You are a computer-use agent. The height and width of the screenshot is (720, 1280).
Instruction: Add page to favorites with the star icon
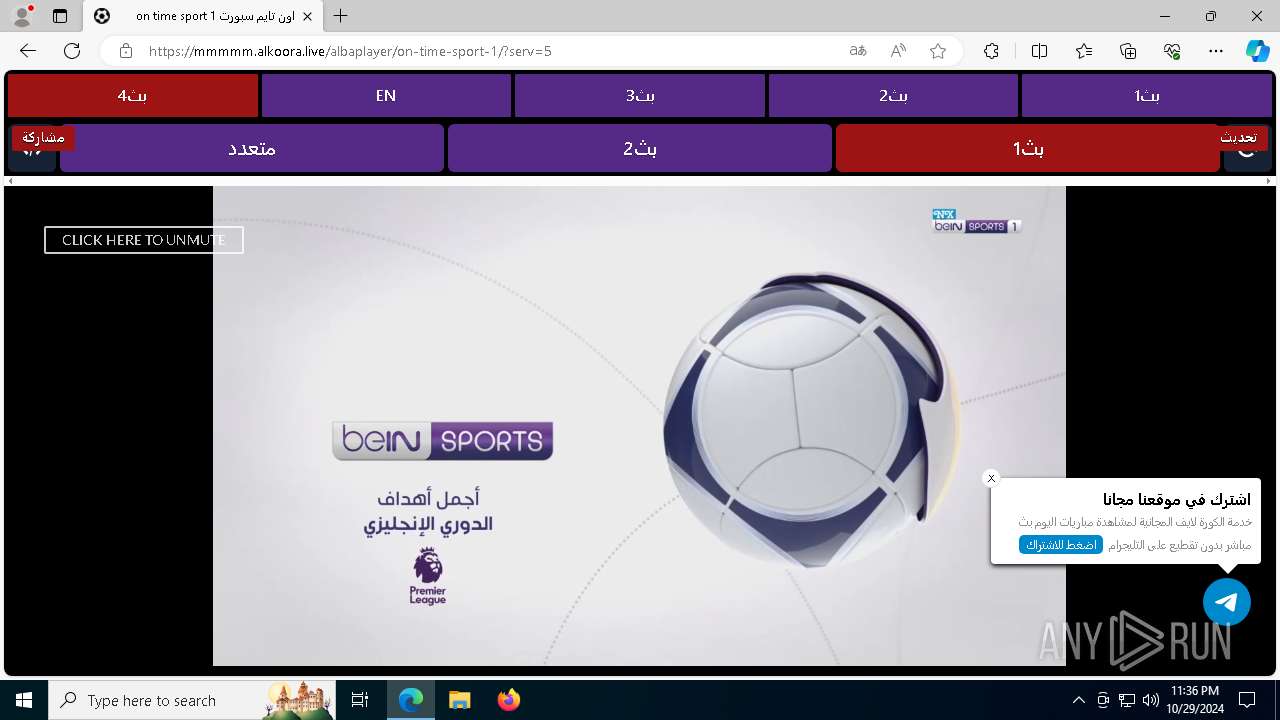938,51
